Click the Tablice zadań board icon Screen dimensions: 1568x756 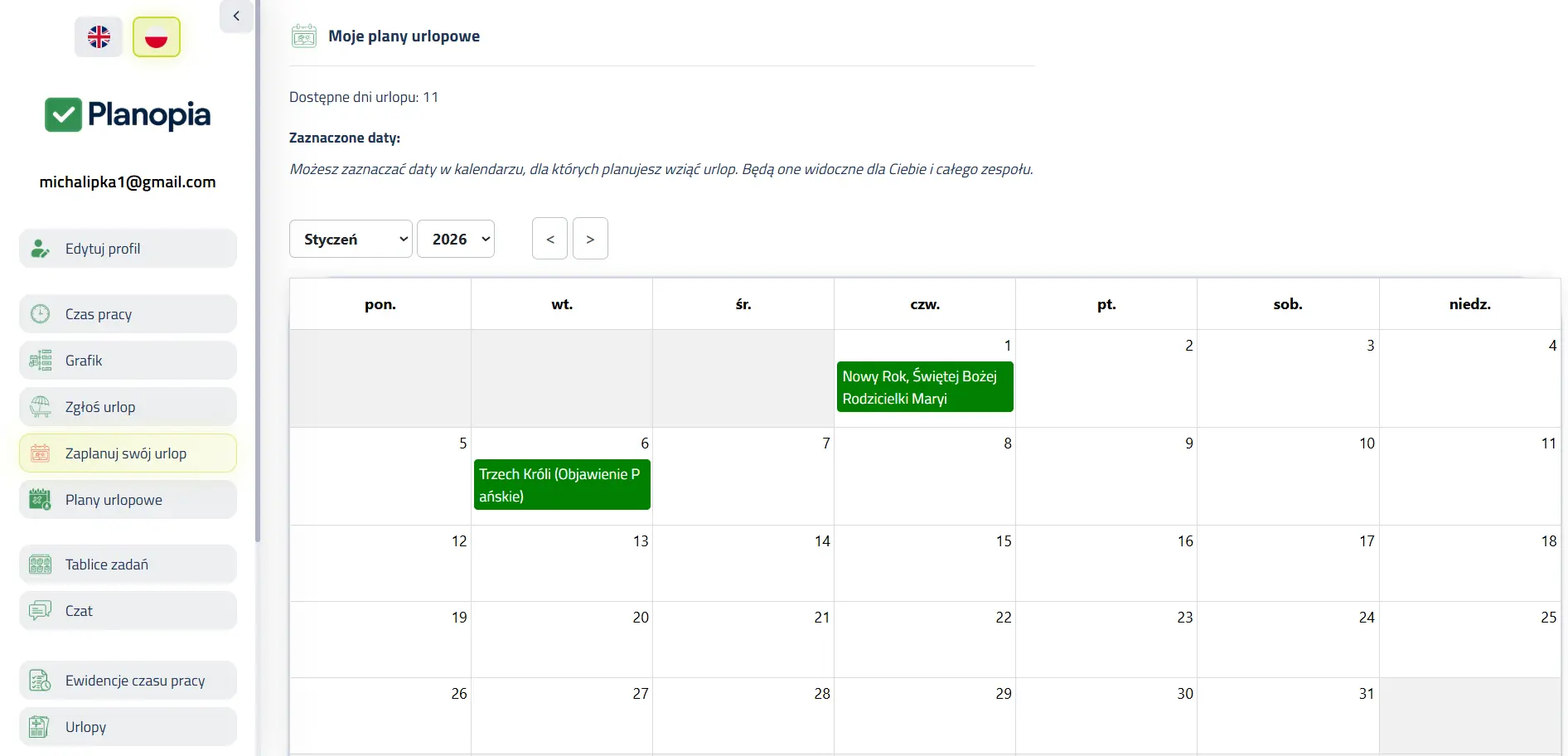click(40, 565)
